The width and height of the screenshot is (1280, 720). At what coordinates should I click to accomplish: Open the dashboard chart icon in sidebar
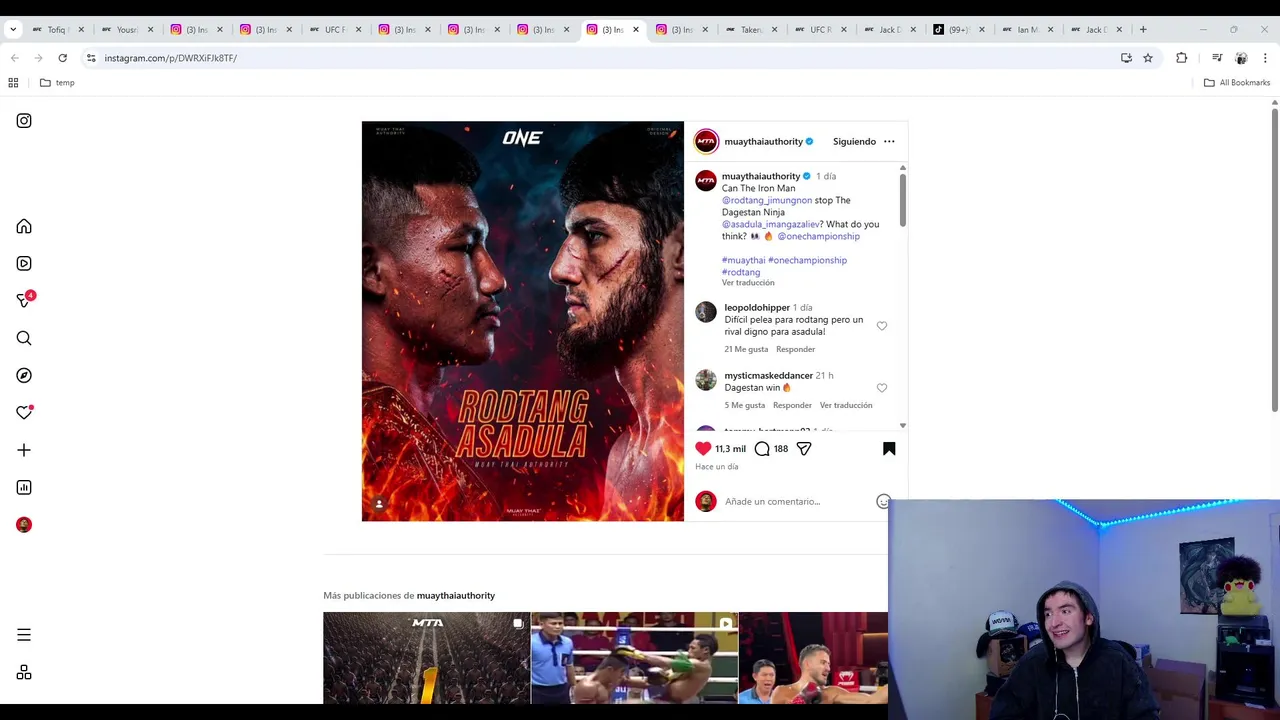click(24, 487)
